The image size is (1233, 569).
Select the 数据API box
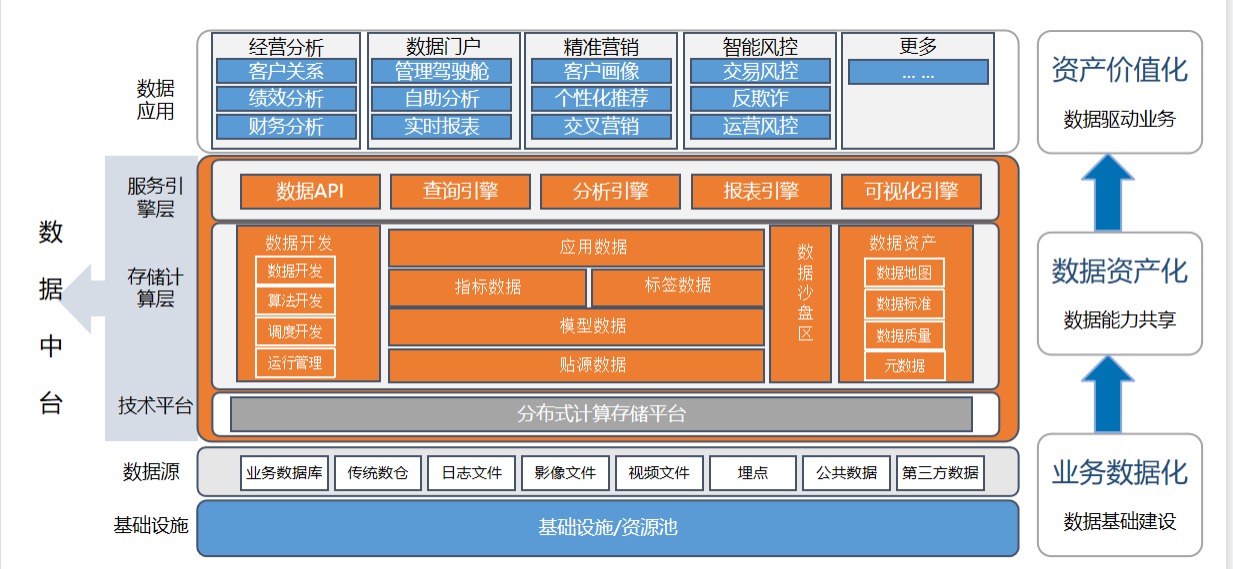pyautogui.click(x=310, y=191)
